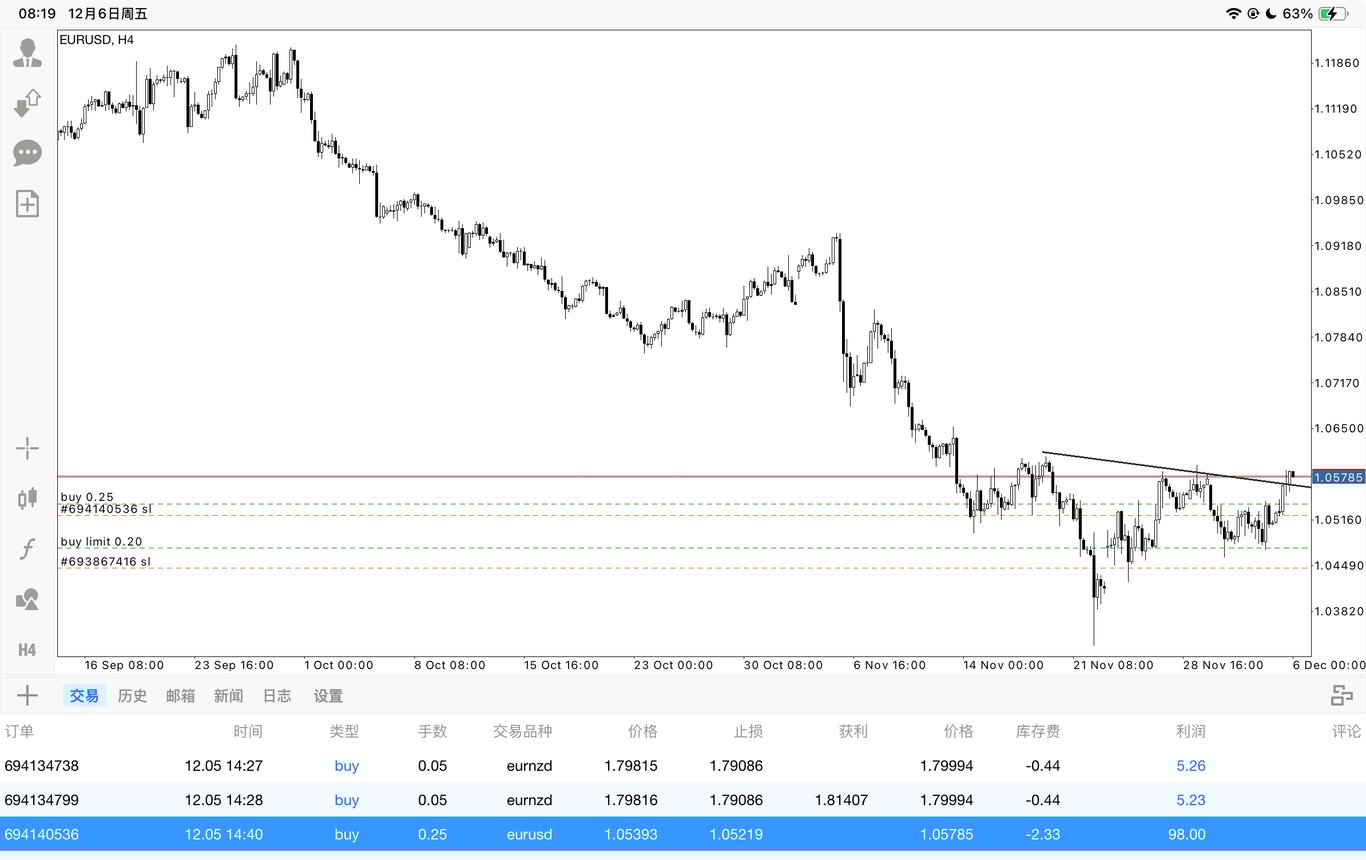The image size is (1366, 860).
Task: Switch to the 日志 tab
Action: [x=277, y=695]
